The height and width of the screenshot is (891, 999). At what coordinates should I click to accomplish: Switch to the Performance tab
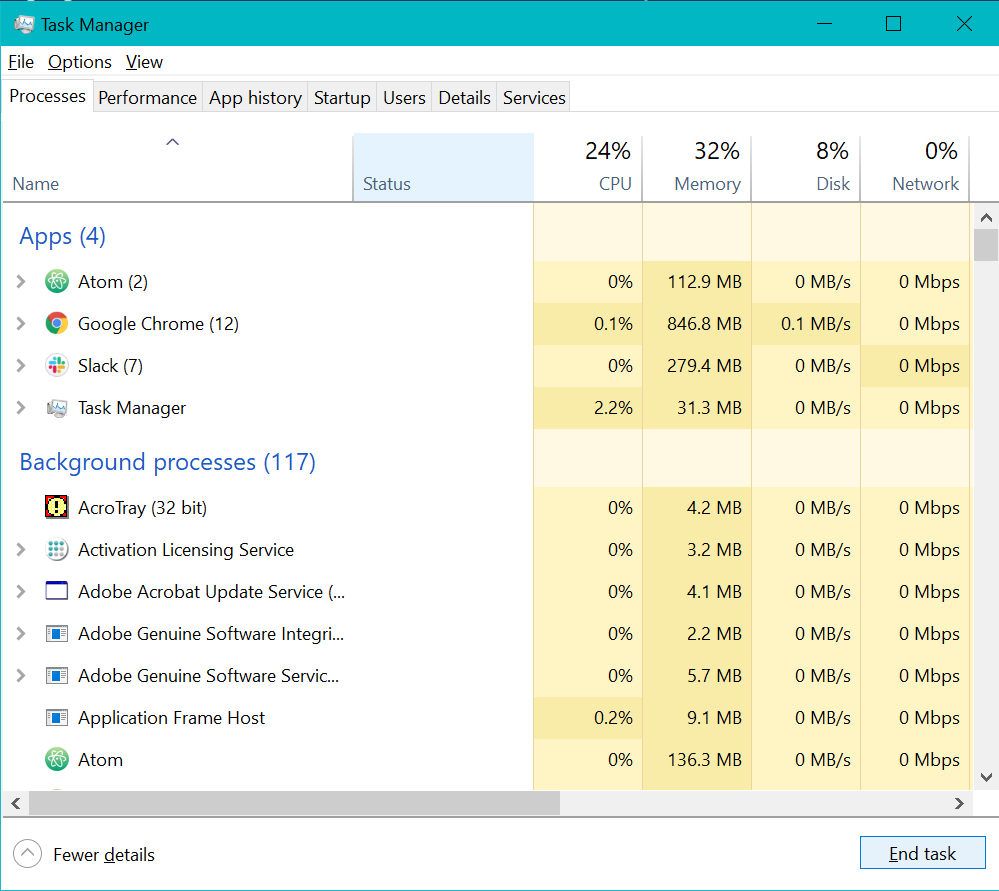[x=147, y=98]
